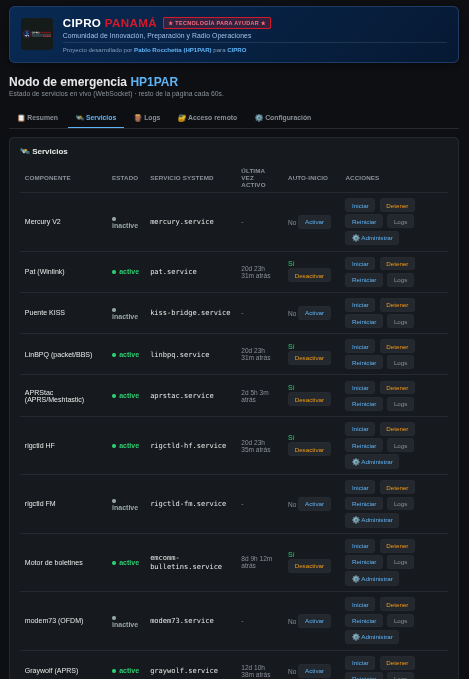Start the Mercury V2 service with Iniciar
This screenshot has height=679, width=469.
tap(360, 206)
